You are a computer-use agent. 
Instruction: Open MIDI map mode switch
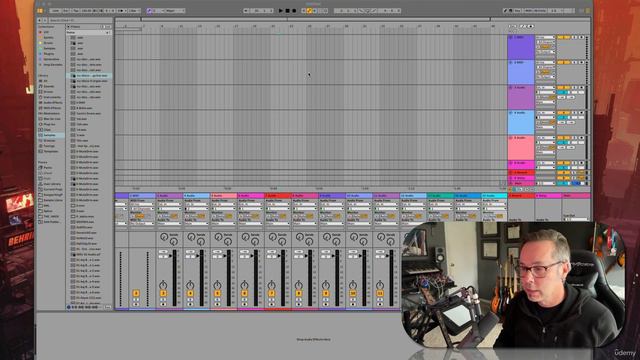536,11
